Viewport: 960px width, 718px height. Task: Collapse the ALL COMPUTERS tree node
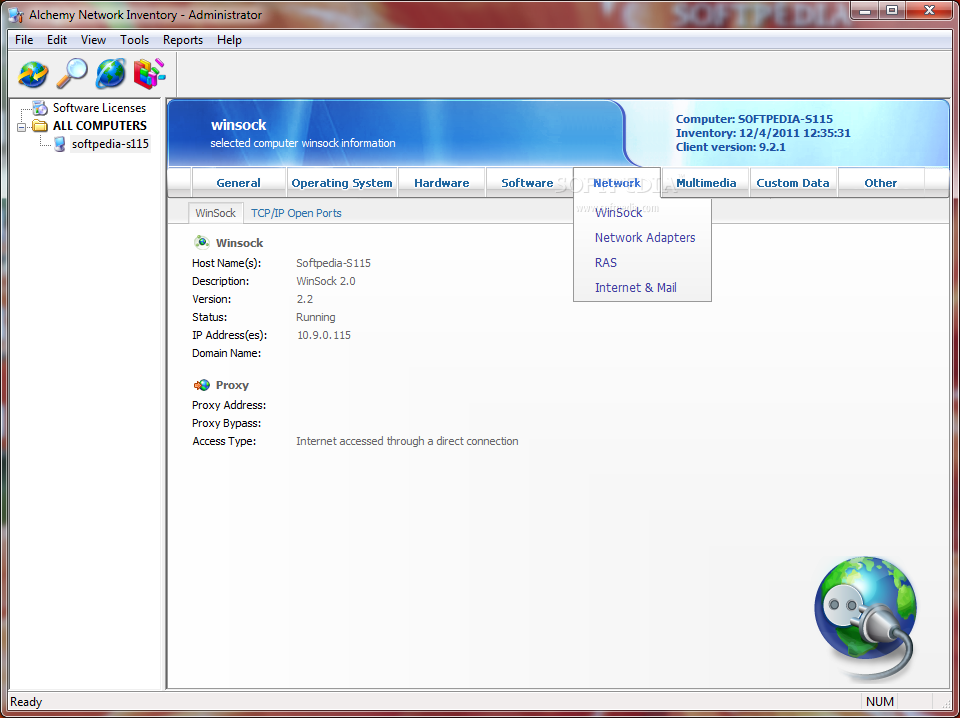22,127
